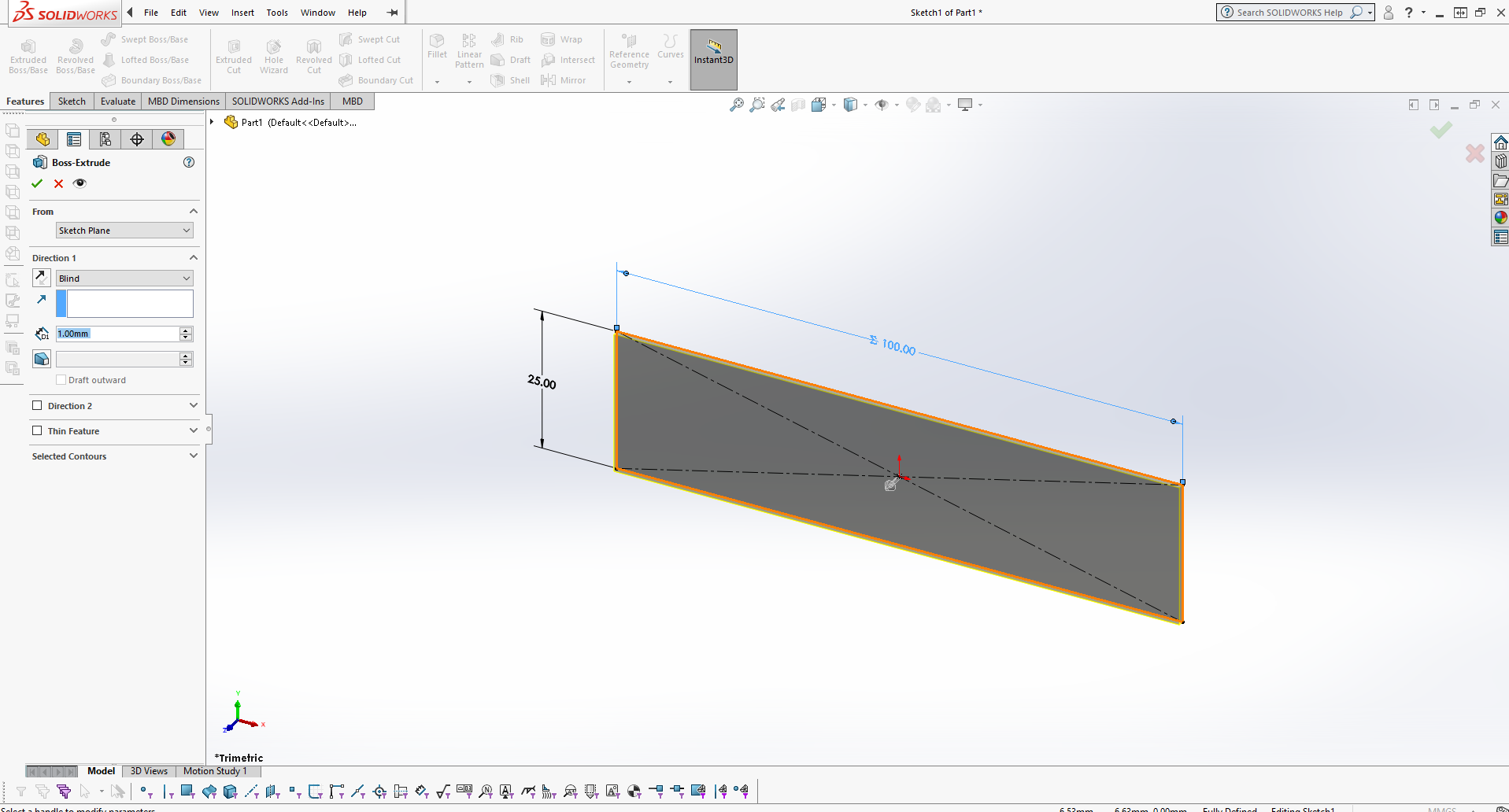Click direction of extrusion selection box

pyautogui.click(x=130, y=304)
